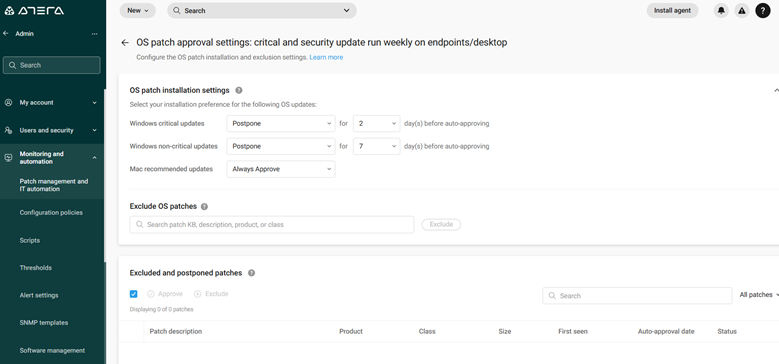Click the OS patch installation settings help icon
The width and height of the screenshot is (779, 364).
[x=238, y=90]
